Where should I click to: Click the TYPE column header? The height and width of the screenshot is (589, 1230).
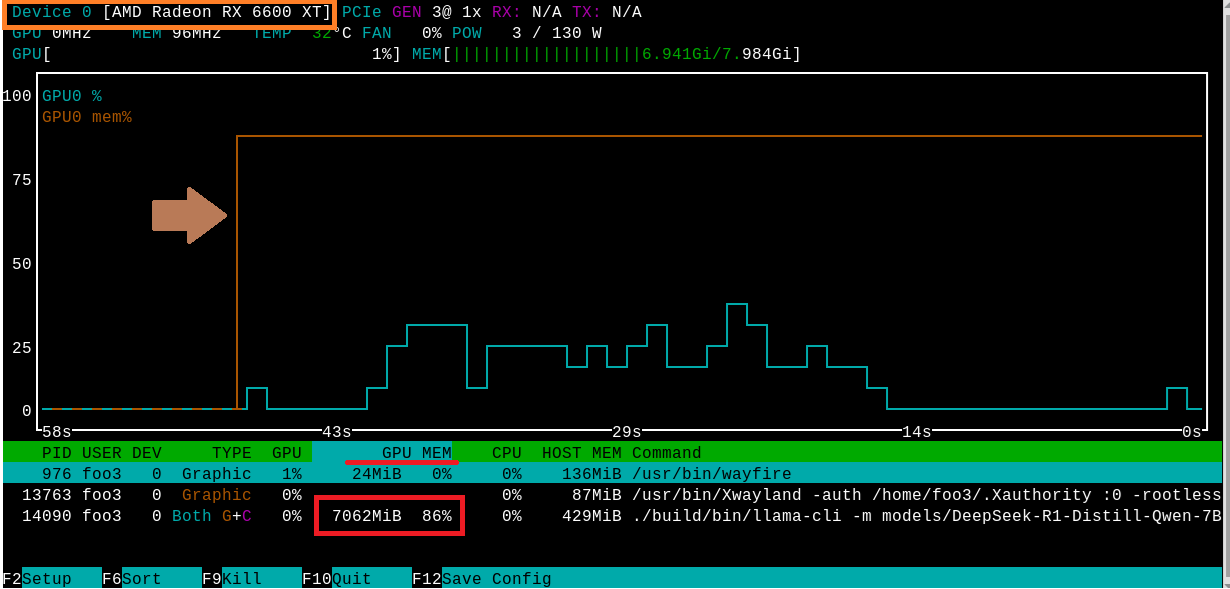(231, 453)
